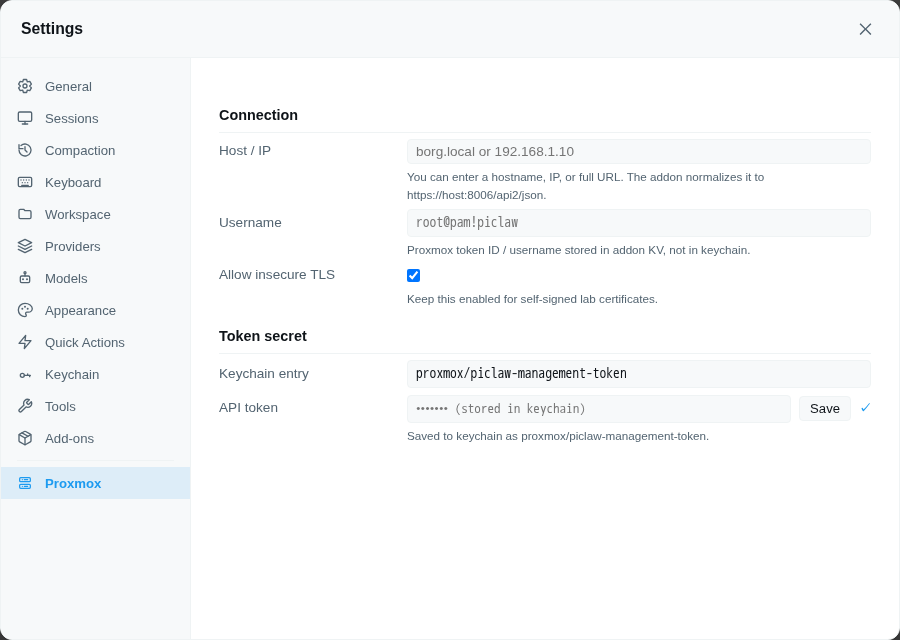Click the Tools wrench icon
Viewport: 900px width, 640px height.
click(25, 406)
